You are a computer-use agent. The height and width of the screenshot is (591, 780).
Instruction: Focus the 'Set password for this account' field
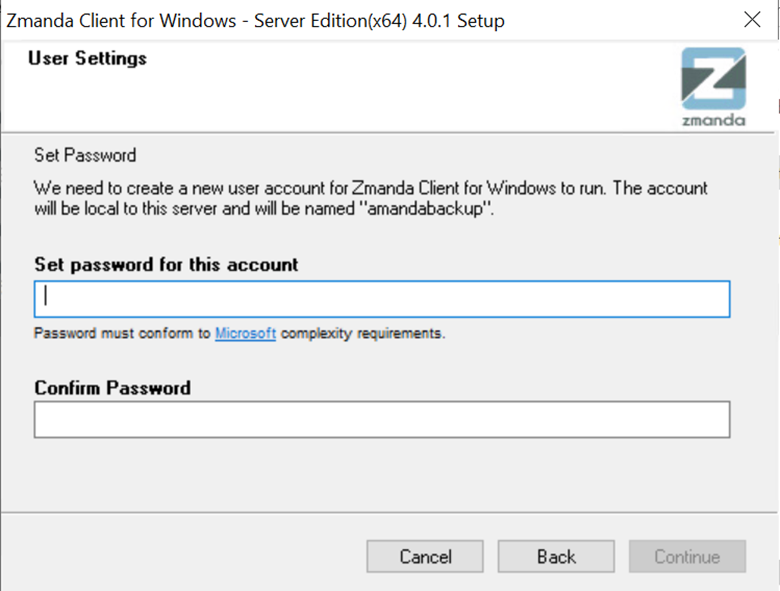pos(382,299)
